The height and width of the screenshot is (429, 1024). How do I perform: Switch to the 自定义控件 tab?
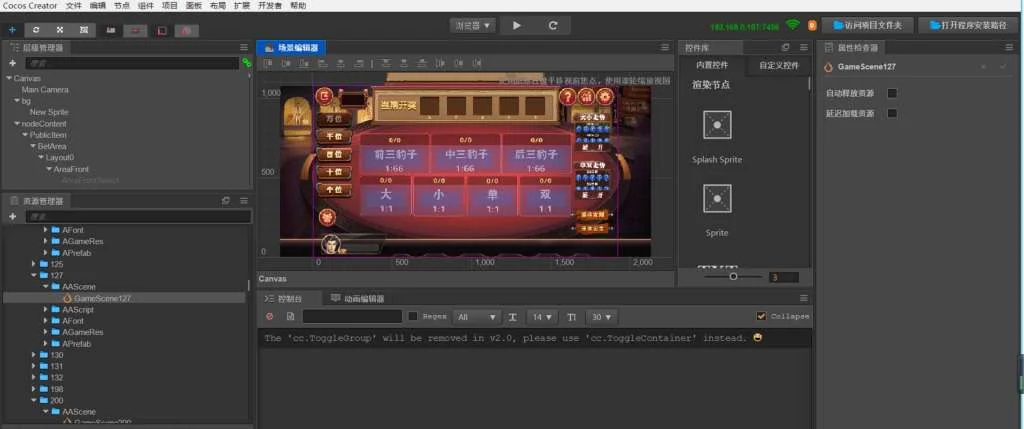pyautogui.click(x=778, y=66)
